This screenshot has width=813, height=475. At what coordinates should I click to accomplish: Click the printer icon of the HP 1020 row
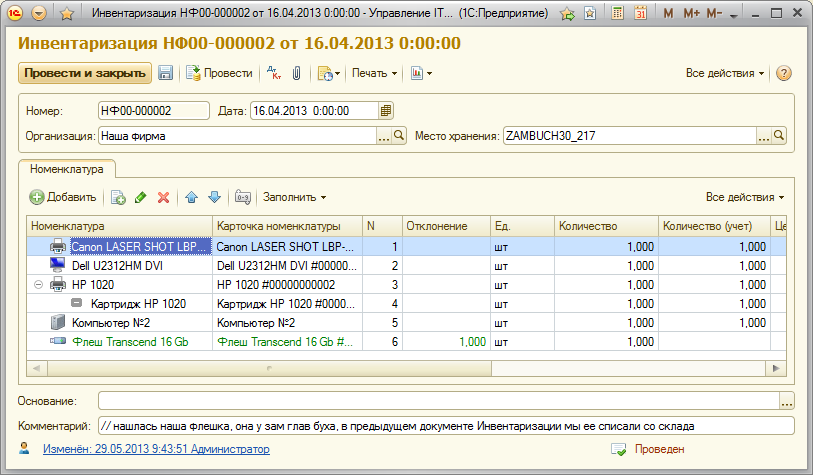(x=58, y=284)
